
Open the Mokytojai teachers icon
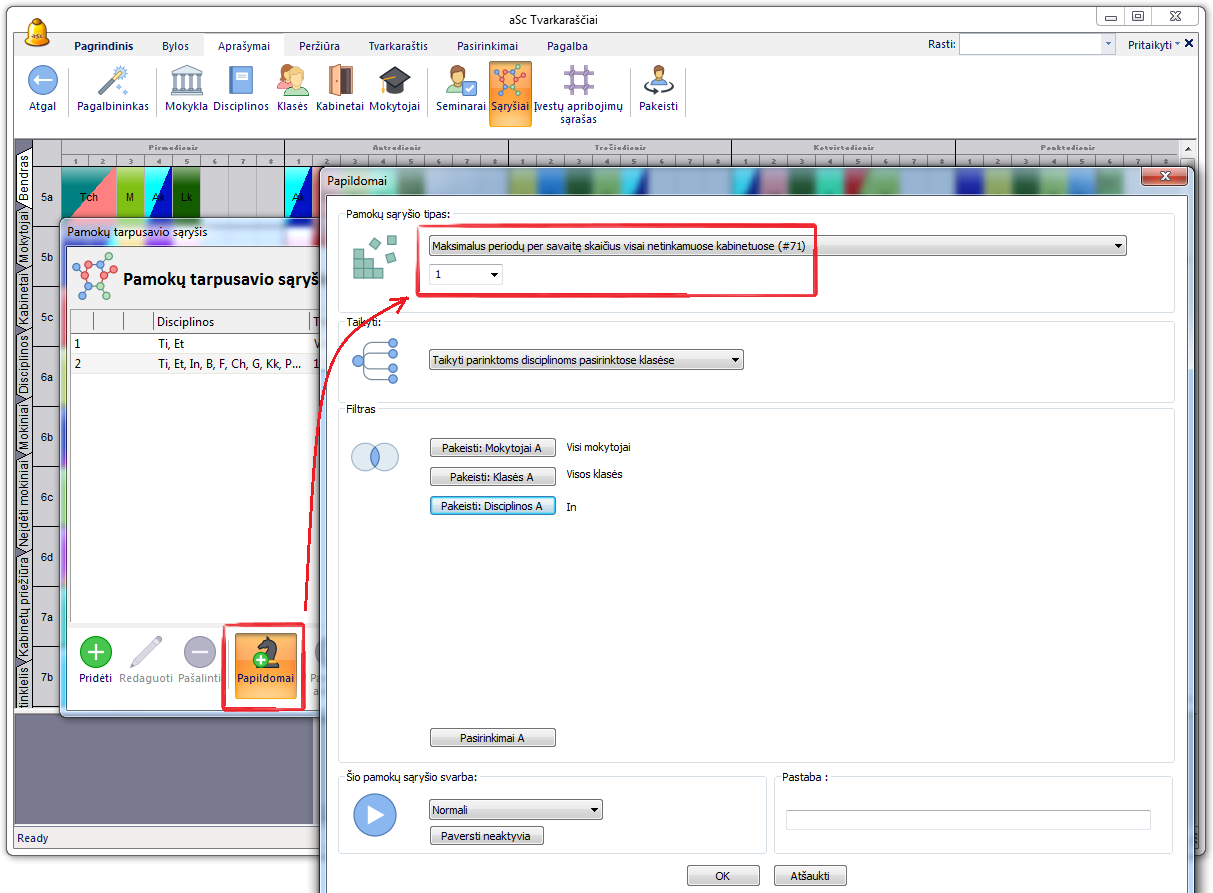pos(394,82)
